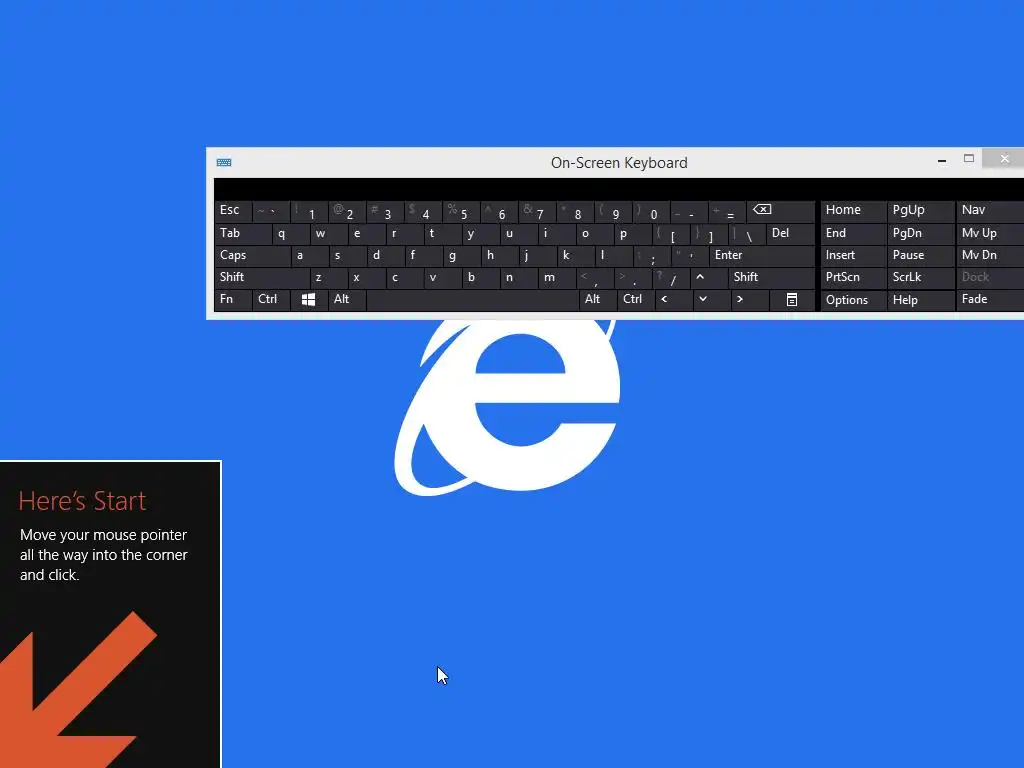
Task: Minimize the On-Screen Keyboard window
Action: click(x=942, y=159)
